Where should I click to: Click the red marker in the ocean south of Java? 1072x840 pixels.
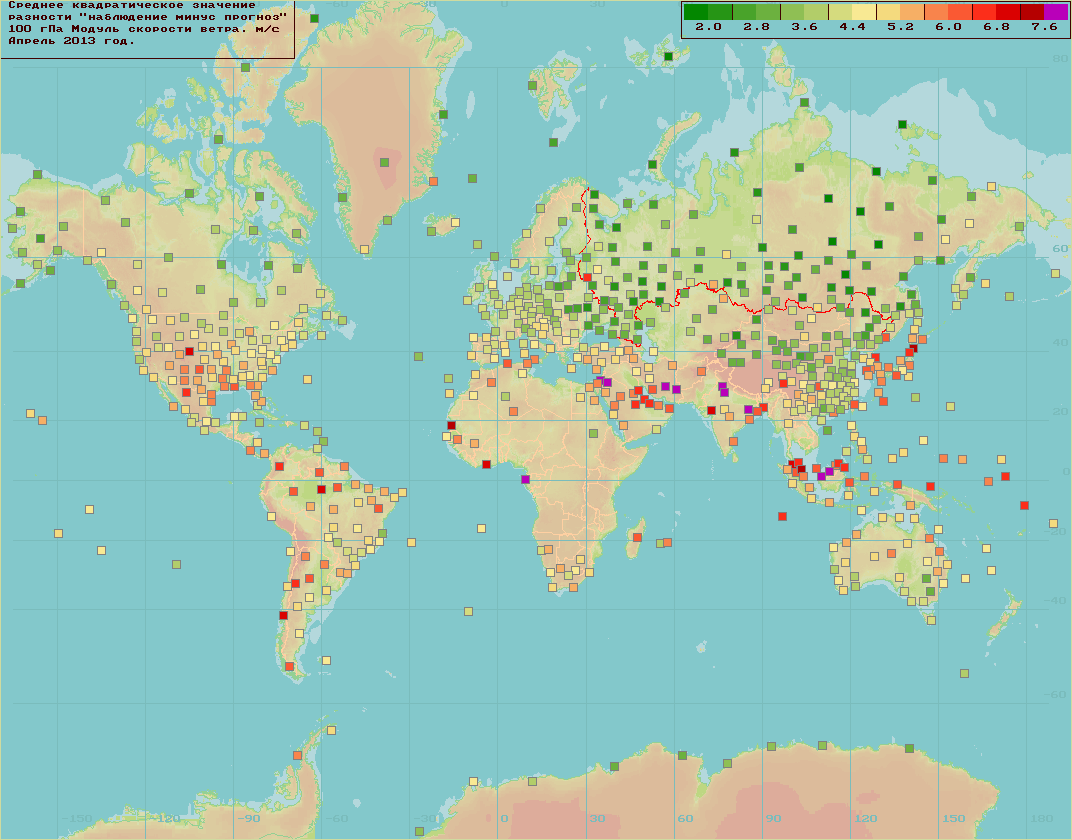coord(782,516)
